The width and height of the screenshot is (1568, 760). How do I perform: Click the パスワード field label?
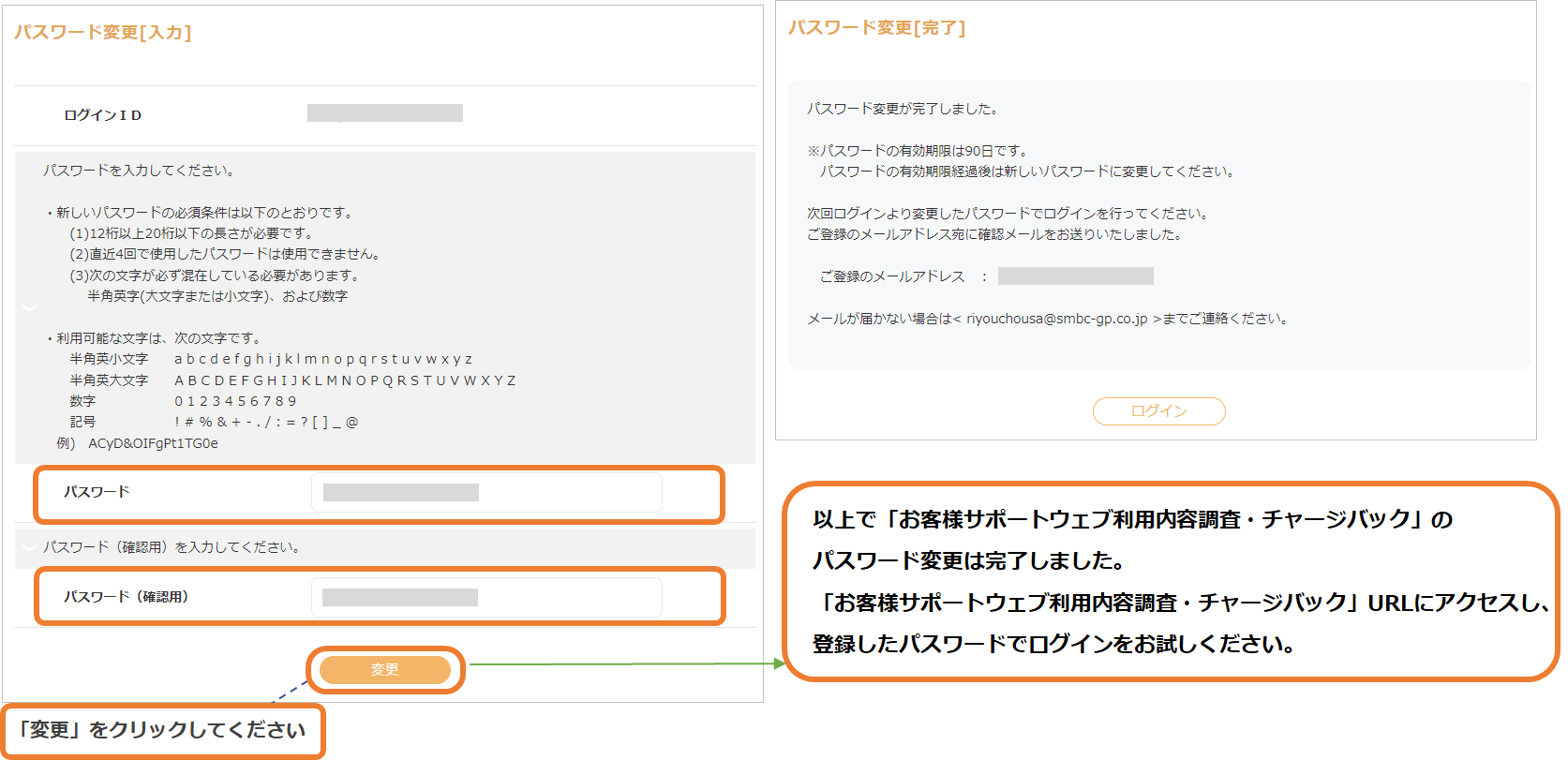pyautogui.click(x=97, y=492)
